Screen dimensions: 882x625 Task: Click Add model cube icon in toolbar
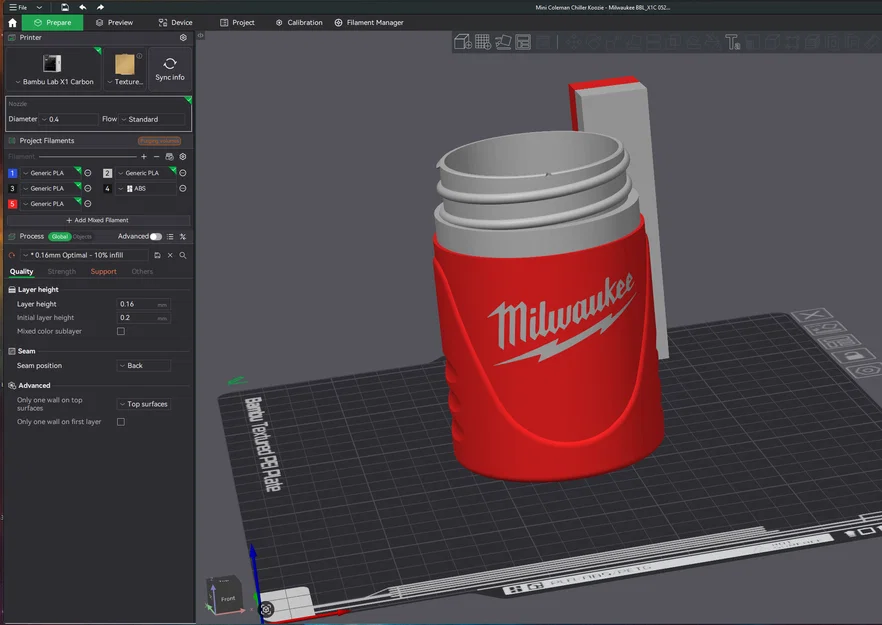tap(462, 42)
